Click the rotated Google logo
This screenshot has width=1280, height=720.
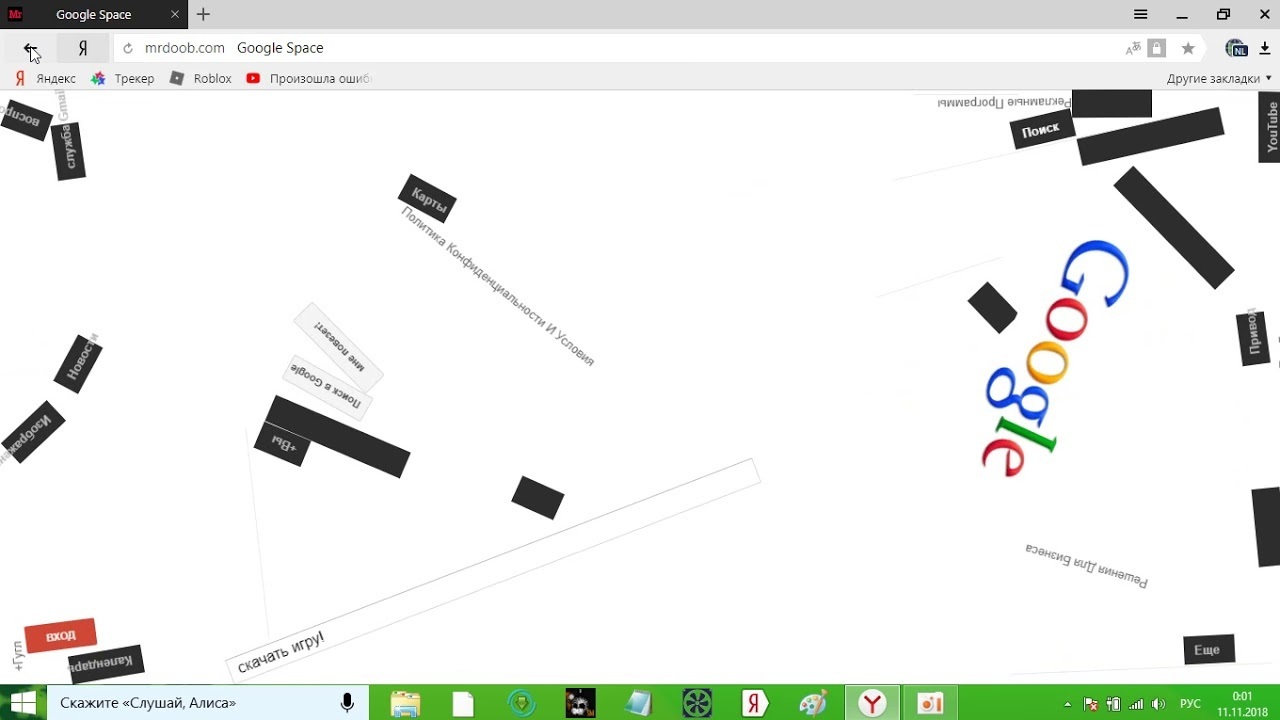click(x=1050, y=355)
